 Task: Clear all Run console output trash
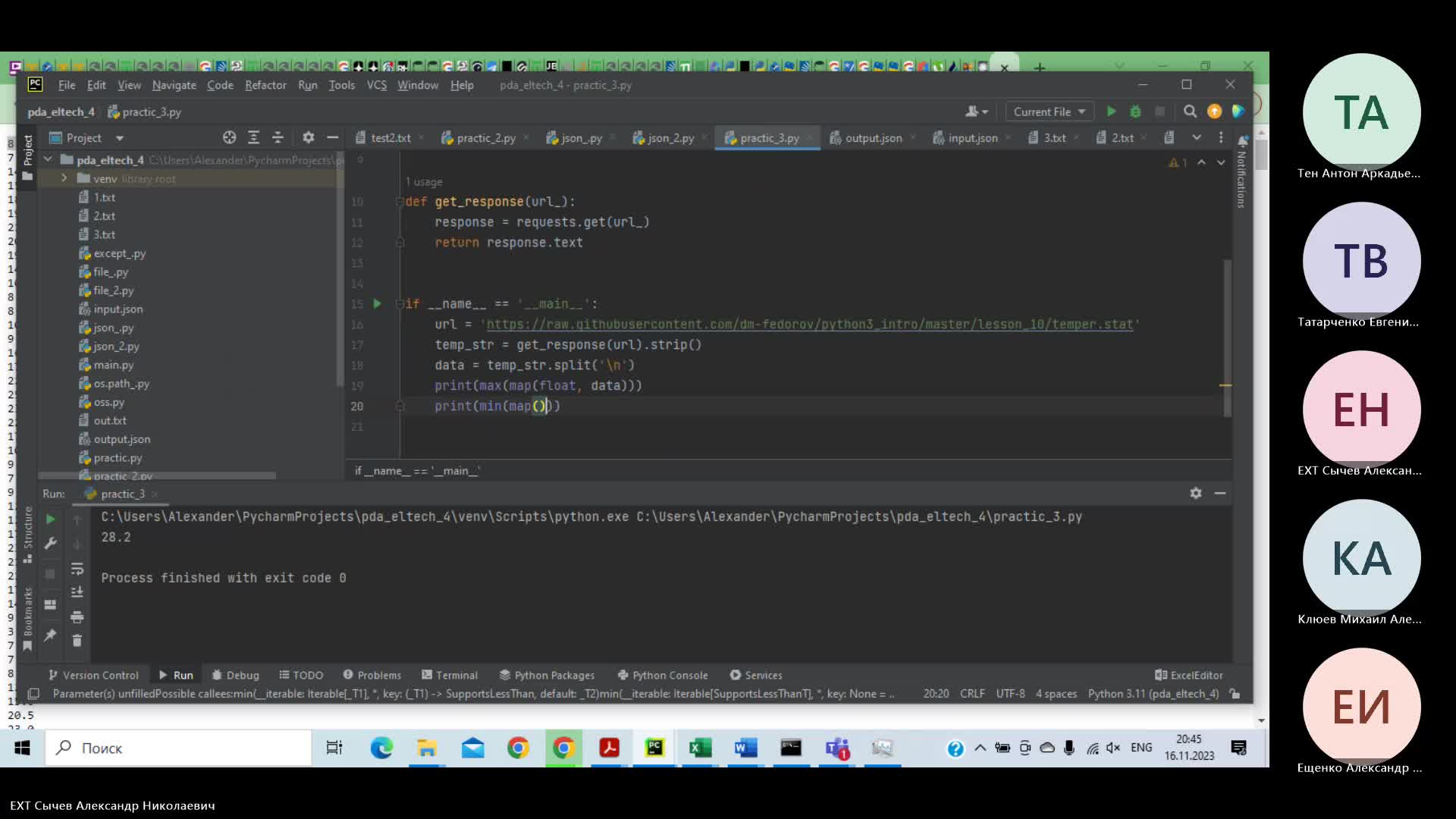[77, 641]
